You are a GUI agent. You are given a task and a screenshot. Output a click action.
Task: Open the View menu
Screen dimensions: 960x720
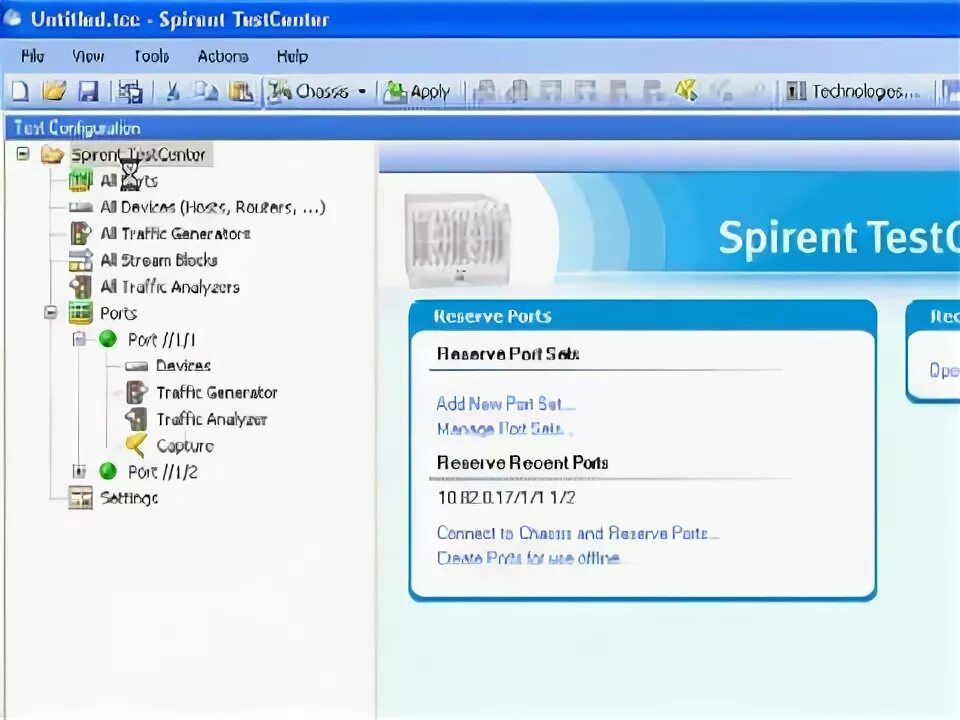coord(88,56)
